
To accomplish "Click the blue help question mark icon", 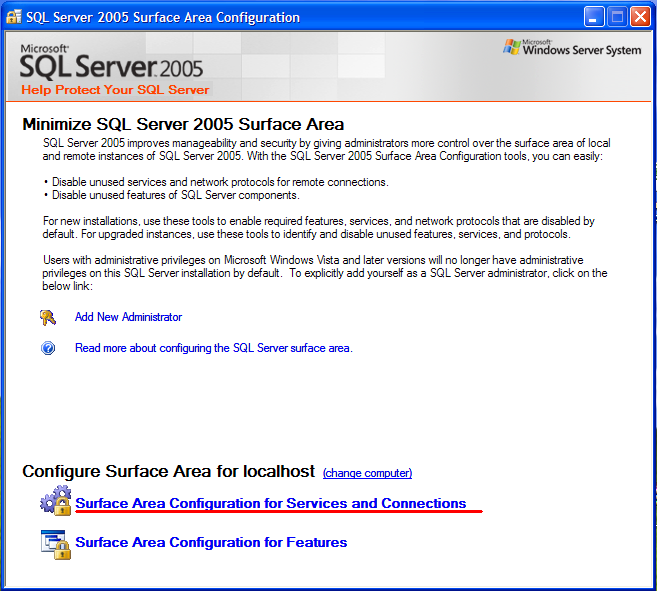I will point(48,348).
